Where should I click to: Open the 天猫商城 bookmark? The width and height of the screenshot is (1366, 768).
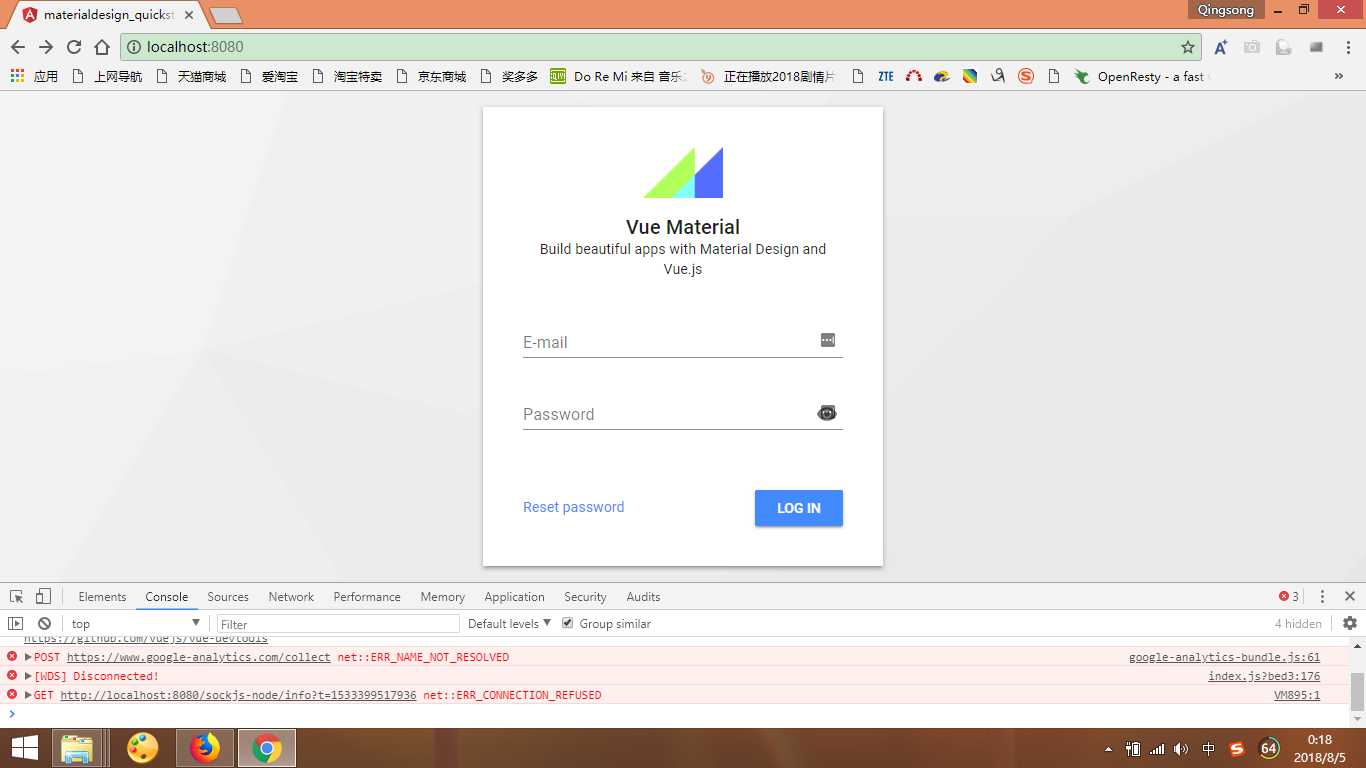191,76
